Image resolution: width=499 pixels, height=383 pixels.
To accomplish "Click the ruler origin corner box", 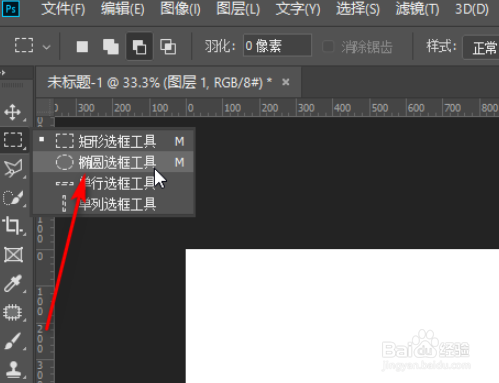I will [x=45, y=107].
